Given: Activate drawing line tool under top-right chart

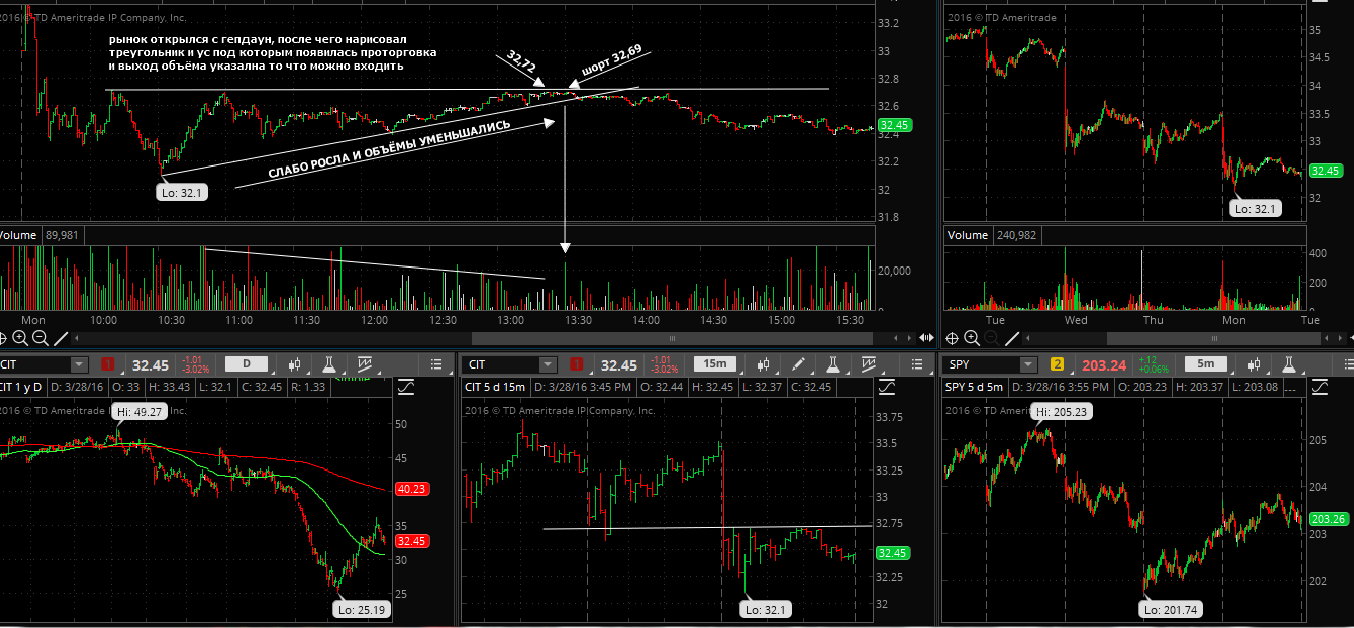Looking at the screenshot, I should coord(1012,339).
